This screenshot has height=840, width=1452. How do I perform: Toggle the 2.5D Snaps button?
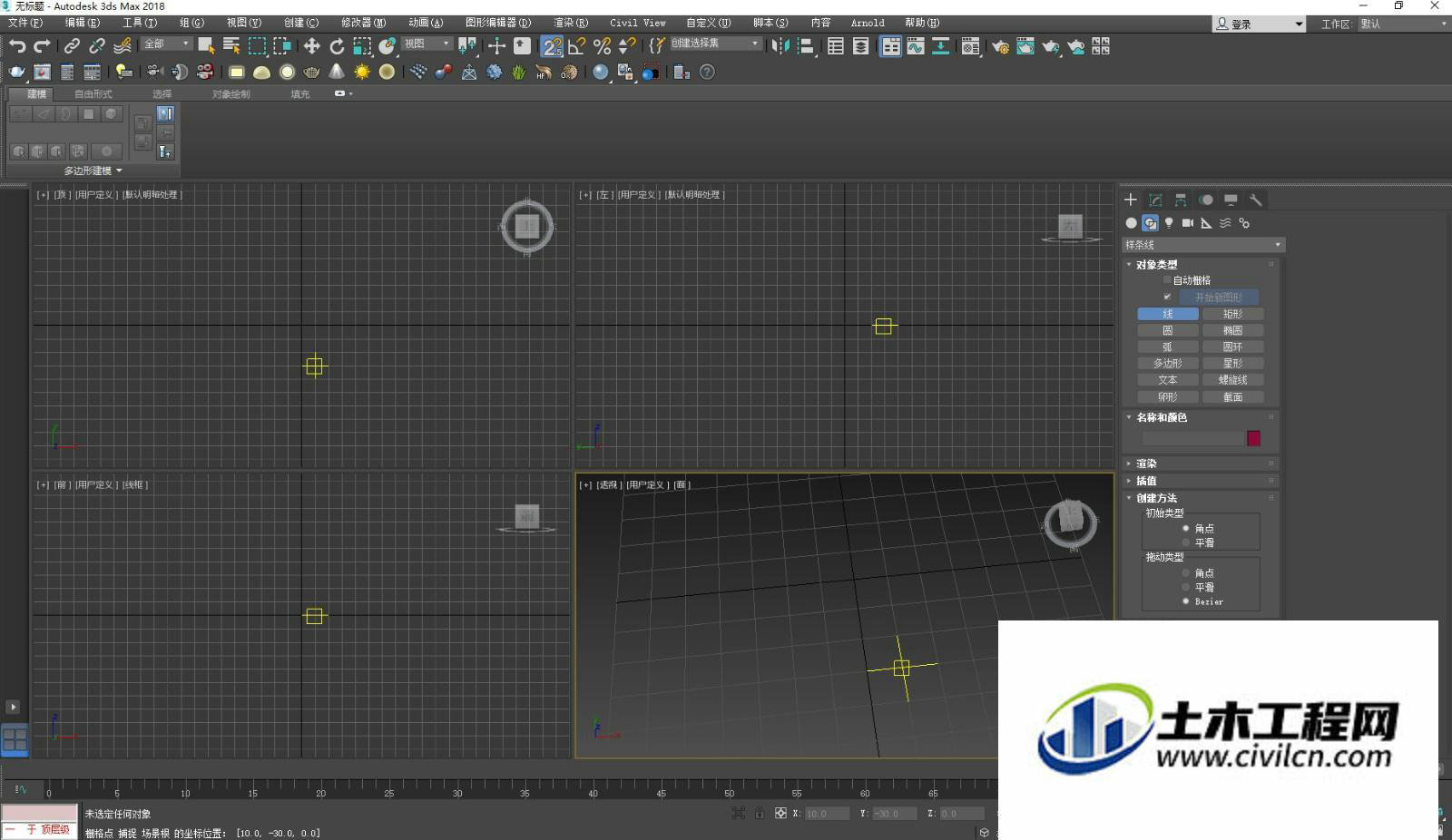pyautogui.click(x=551, y=46)
